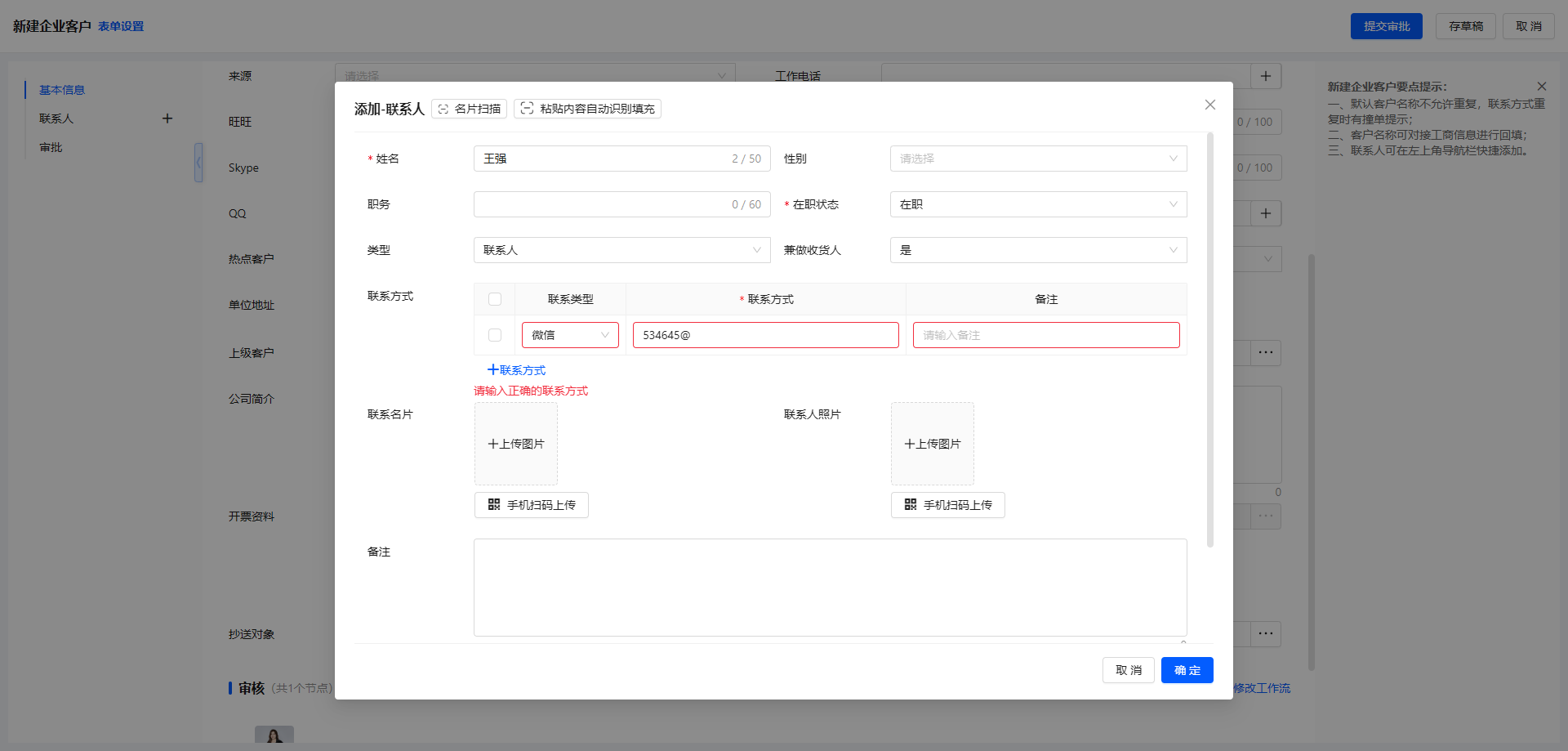1568x751 pixels.
Task: Expand the 在职状态 dropdown
Action: (1038, 204)
